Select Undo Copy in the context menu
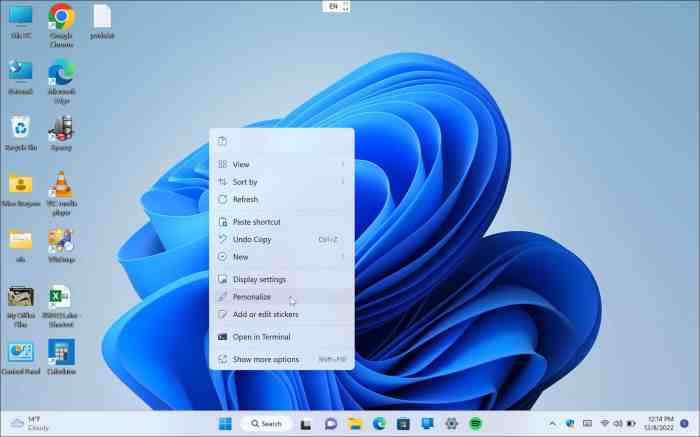This screenshot has width=700, height=437. point(282,239)
